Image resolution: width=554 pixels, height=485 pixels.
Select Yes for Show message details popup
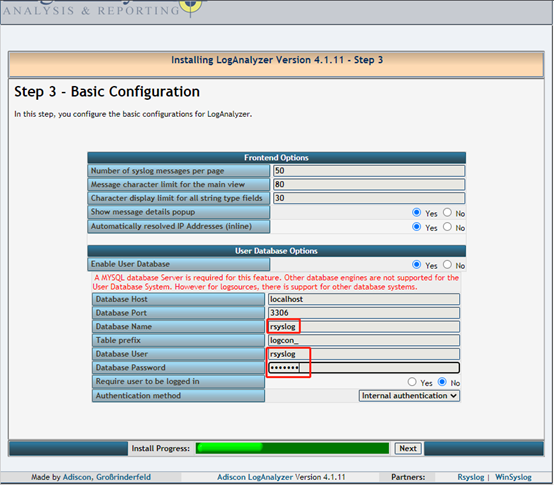click(417, 212)
